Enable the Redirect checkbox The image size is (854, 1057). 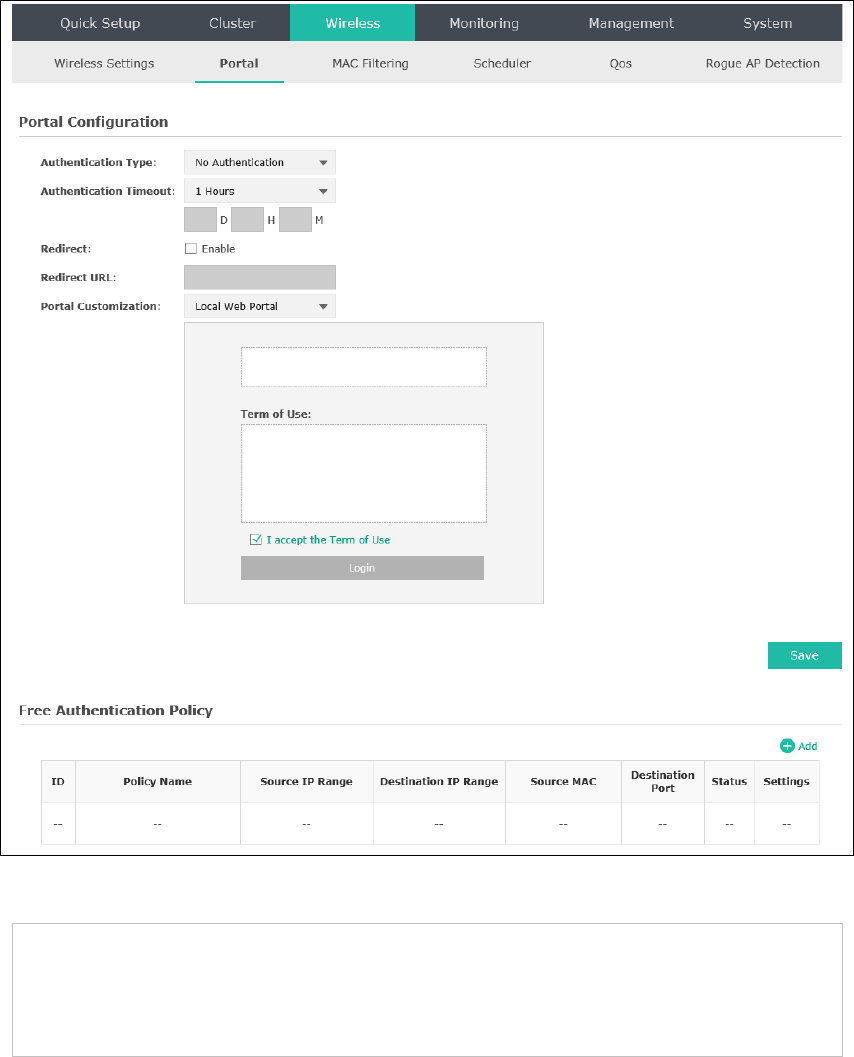coord(191,249)
